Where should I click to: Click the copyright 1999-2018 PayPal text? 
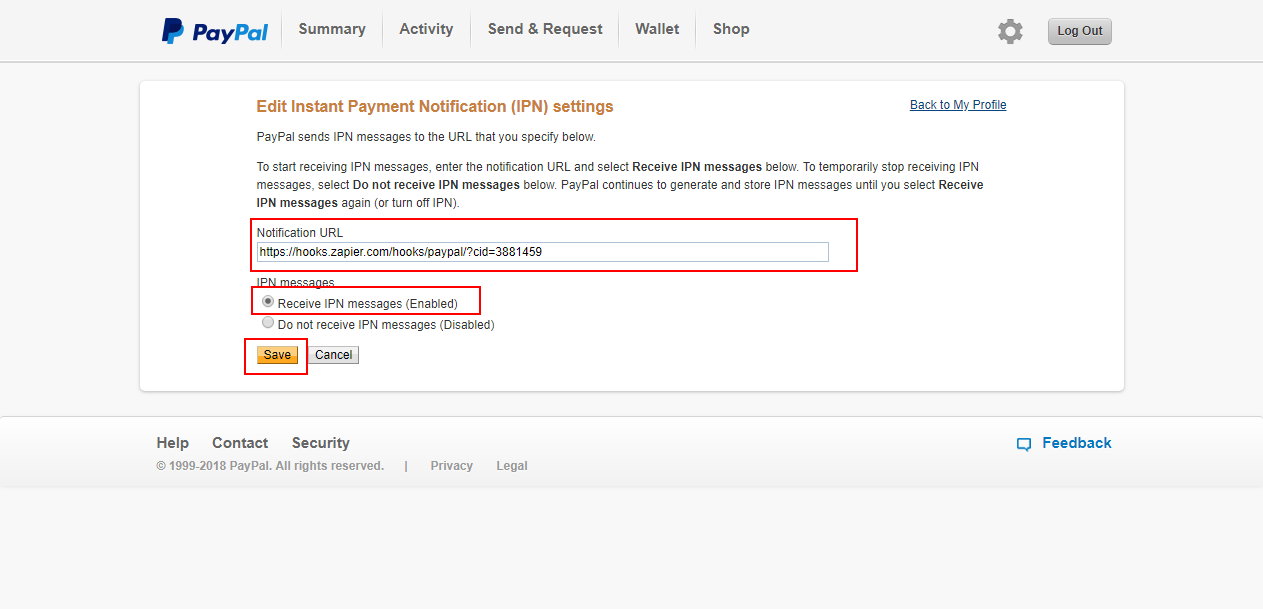pyautogui.click(x=270, y=466)
